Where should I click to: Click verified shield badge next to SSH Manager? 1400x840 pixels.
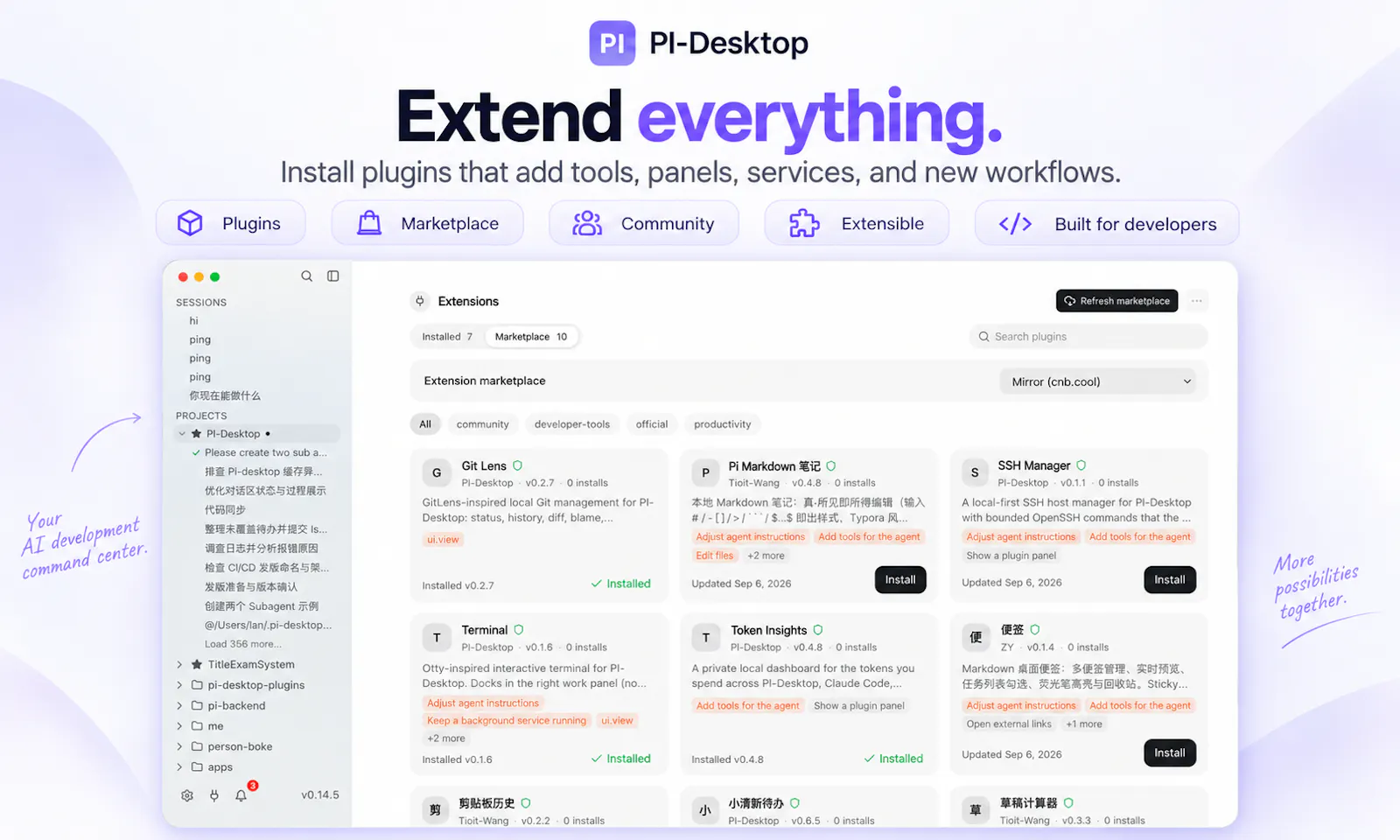[x=1081, y=466]
